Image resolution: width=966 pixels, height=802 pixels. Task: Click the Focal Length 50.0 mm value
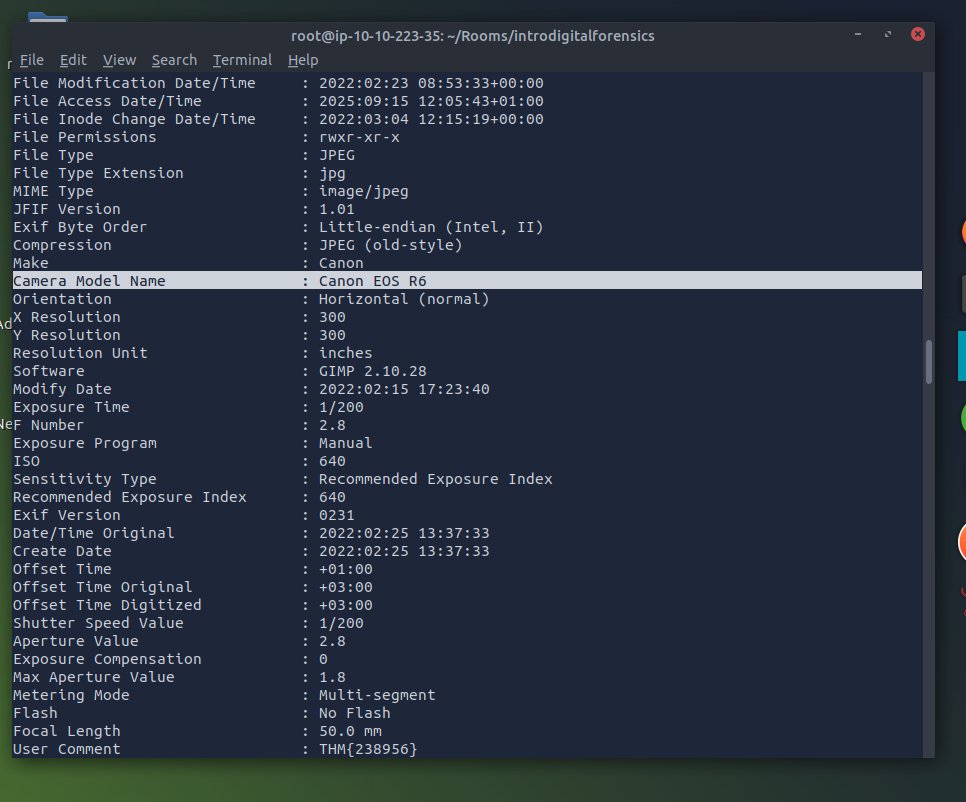point(352,731)
